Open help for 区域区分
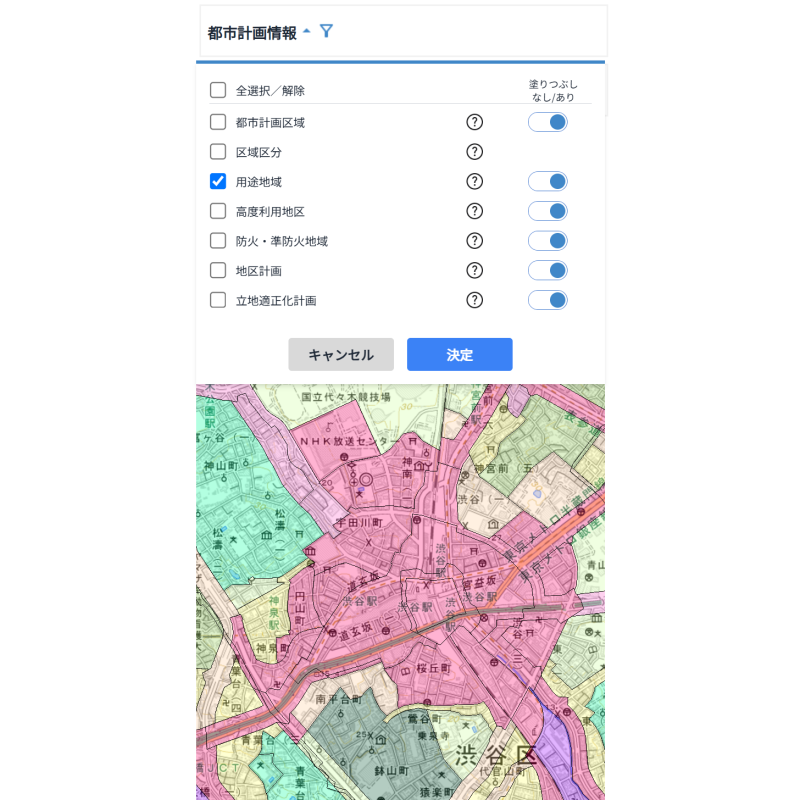Viewport: 800px width, 800px height. 475,152
